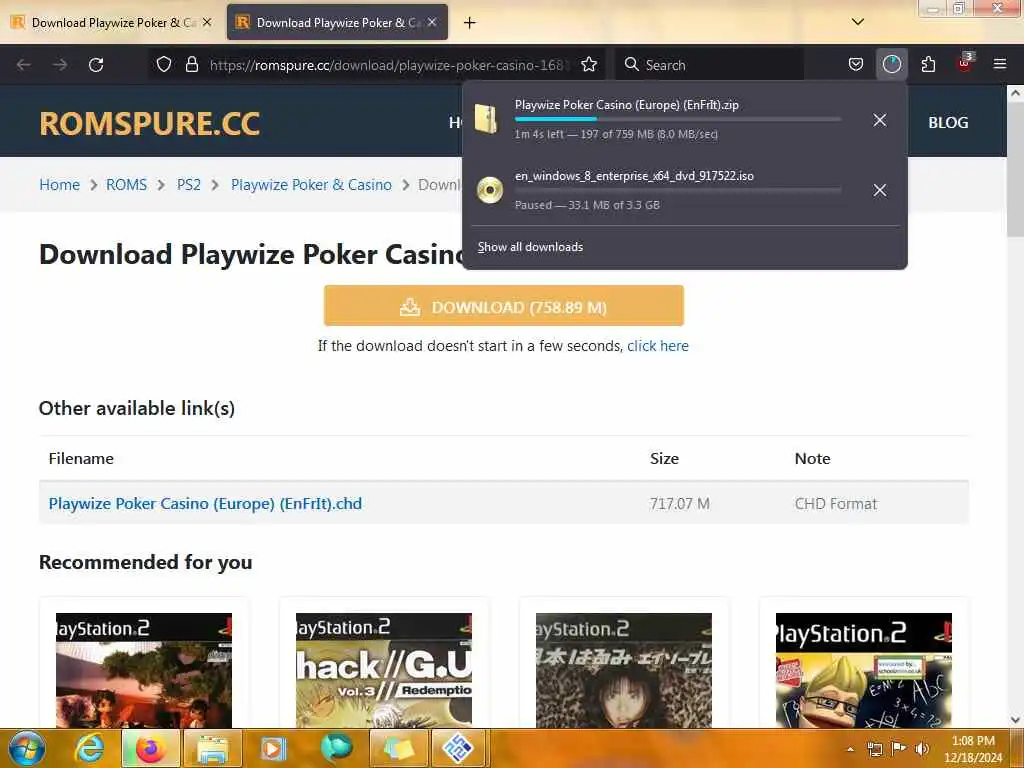Click the orange DOWNLOAD (758.89 M) button
1024x768 pixels.
pos(504,306)
